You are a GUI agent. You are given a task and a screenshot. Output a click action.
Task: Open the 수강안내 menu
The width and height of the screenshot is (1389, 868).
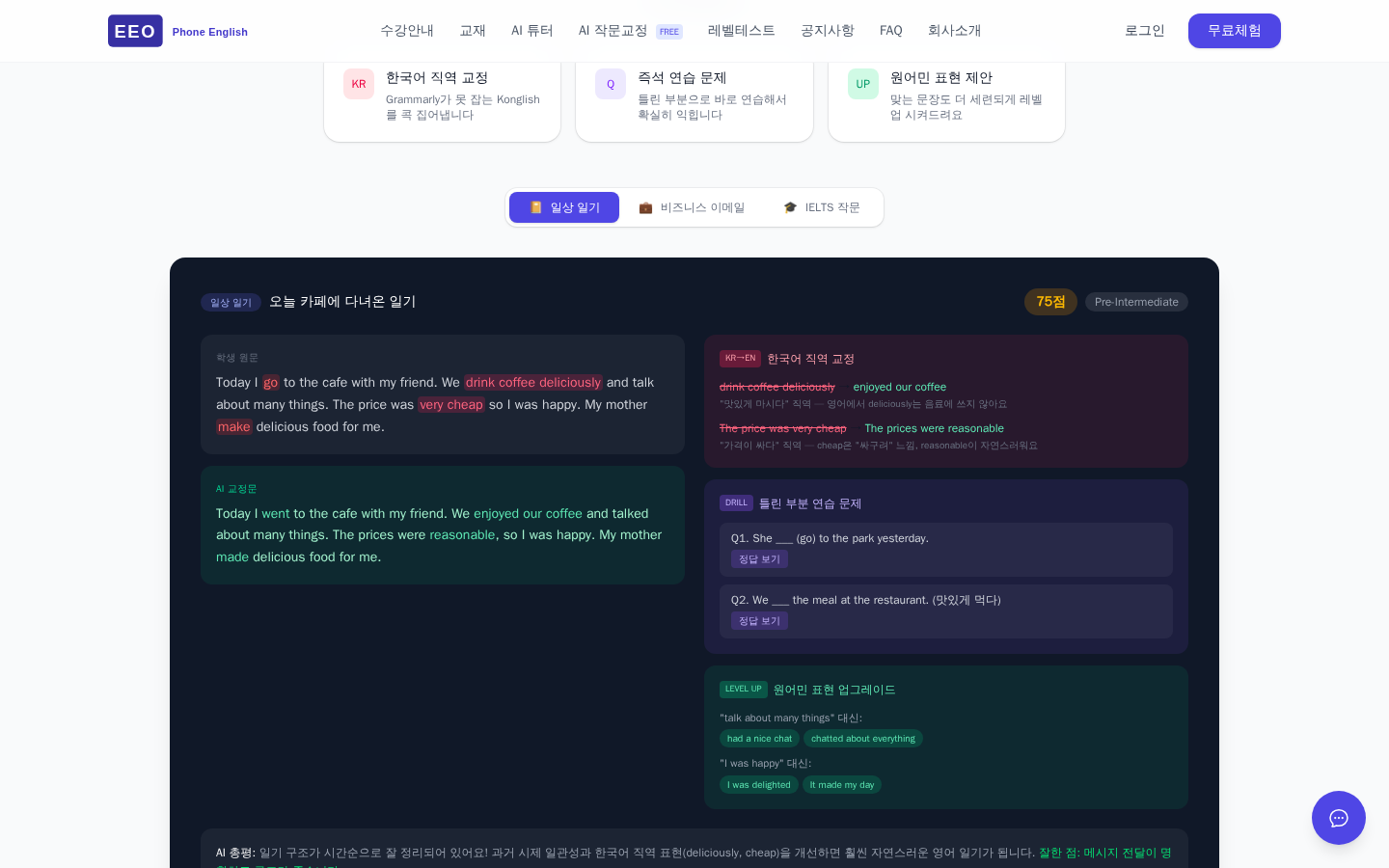click(x=407, y=31)
